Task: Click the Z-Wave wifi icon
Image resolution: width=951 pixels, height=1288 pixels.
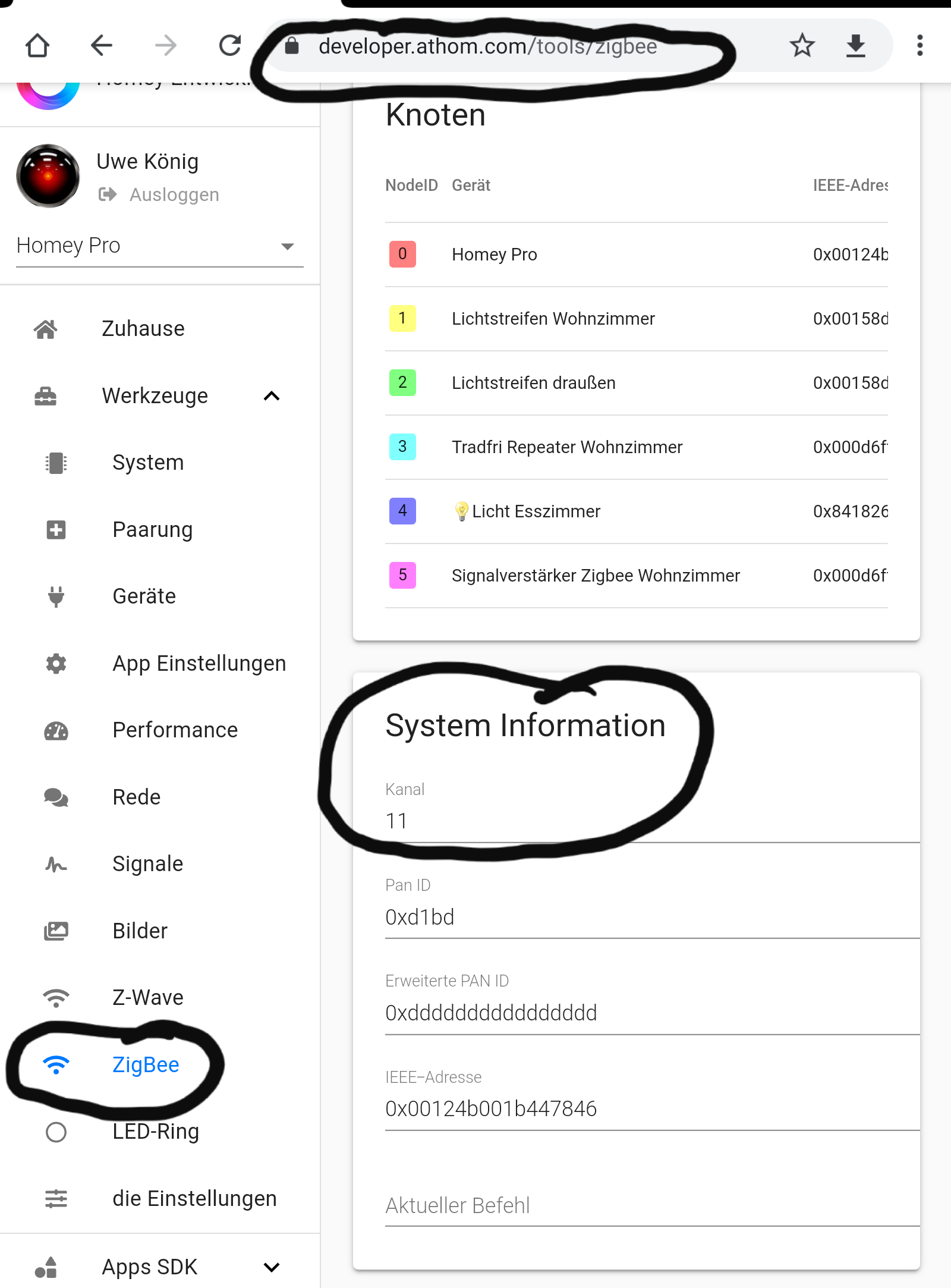Action: point(56,998)
